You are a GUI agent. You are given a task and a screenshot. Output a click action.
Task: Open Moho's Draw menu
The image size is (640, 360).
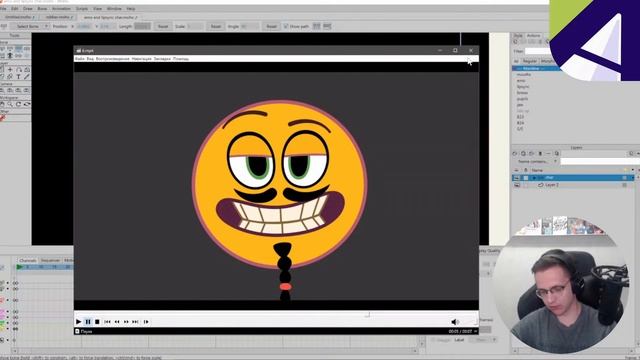point(28,8)
